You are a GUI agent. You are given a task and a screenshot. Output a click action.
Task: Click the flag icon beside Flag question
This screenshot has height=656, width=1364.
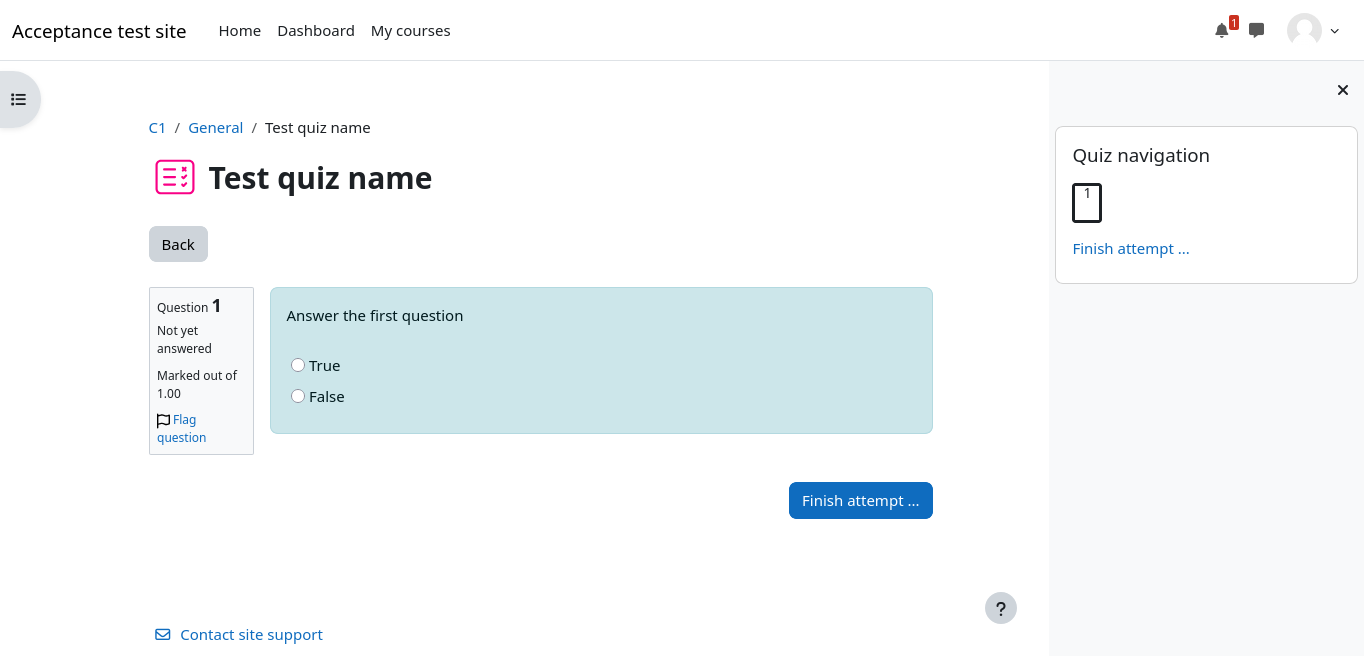click(x=164, y=421)
